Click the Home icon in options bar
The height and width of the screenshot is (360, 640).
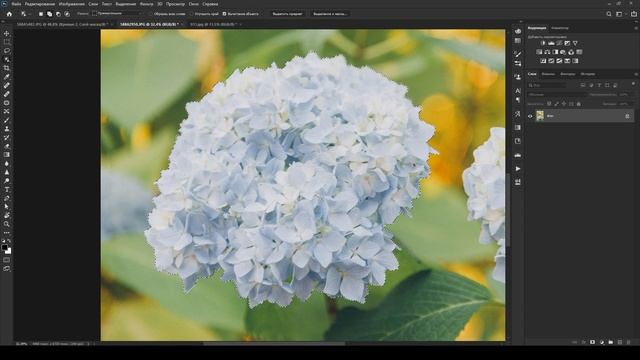[x=9, y=14]
